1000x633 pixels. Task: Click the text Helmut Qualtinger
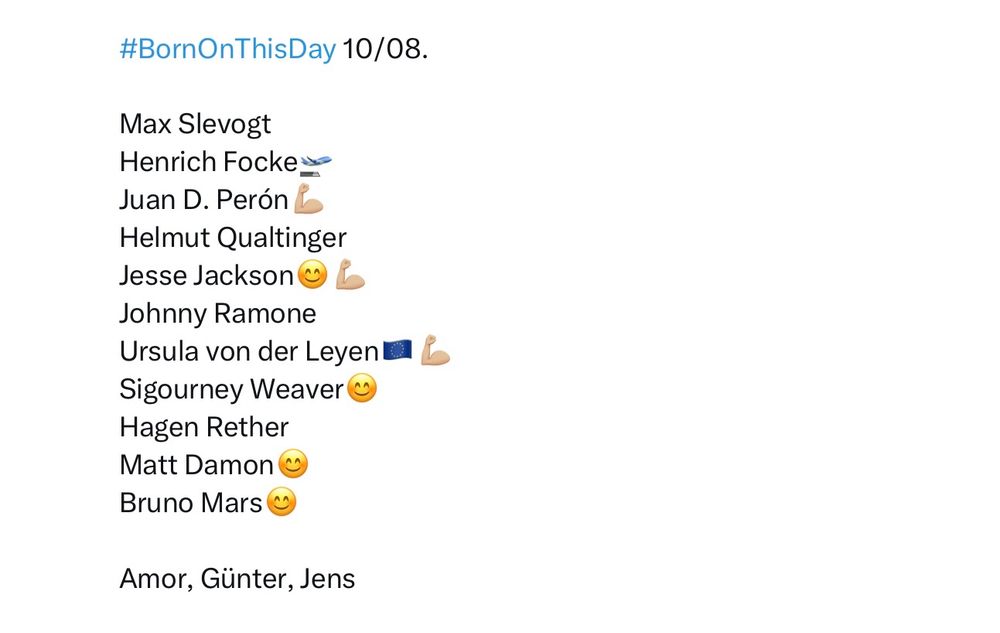[233, 238]
